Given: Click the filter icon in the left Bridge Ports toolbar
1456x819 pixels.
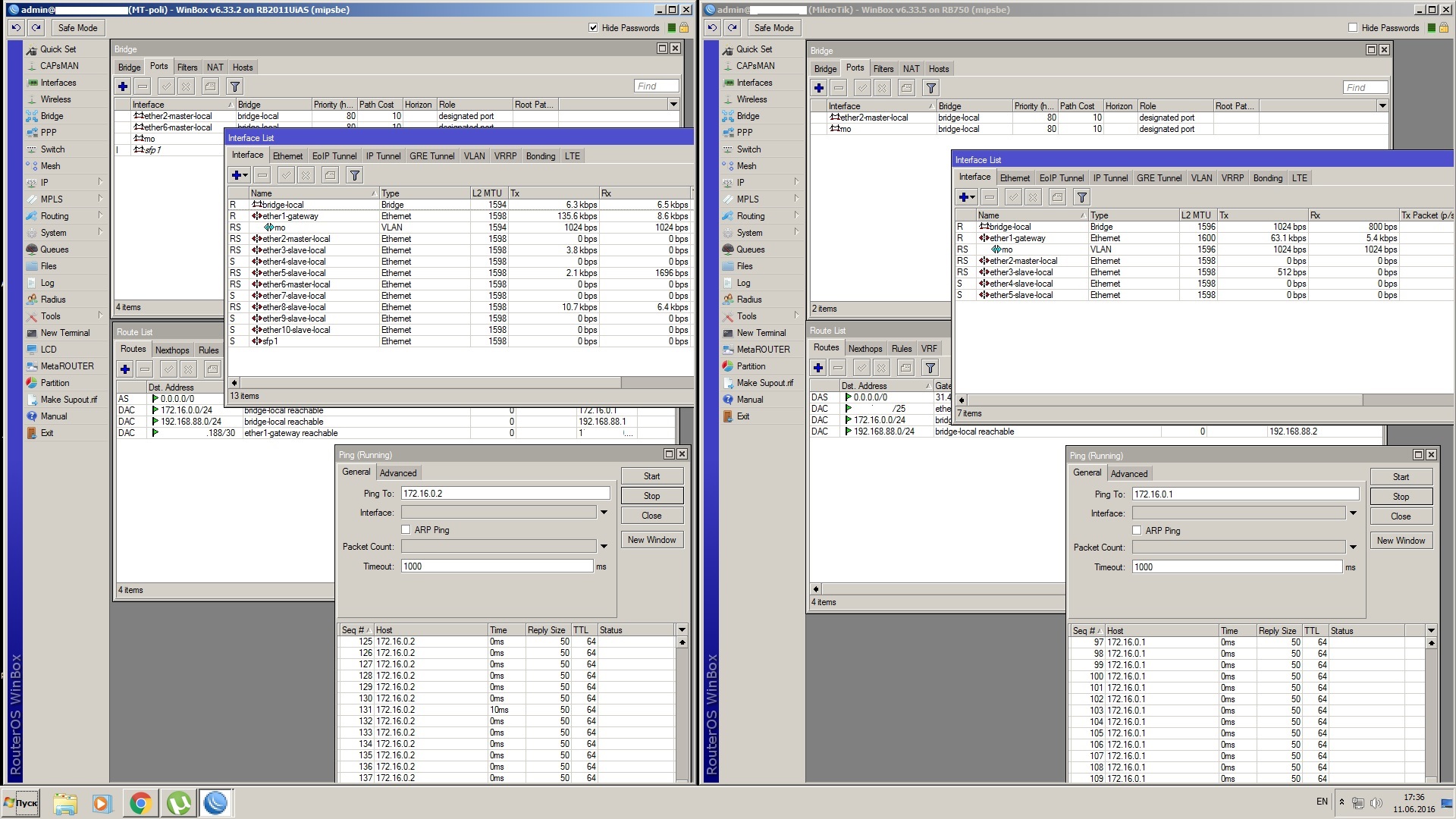Looking at the screenshot, I should point(235,86).
